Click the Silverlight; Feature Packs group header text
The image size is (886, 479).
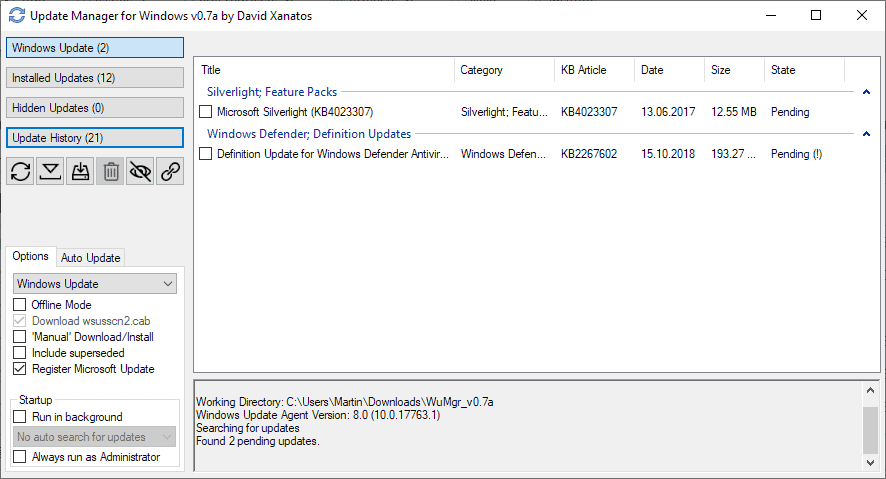coord(272,92)
